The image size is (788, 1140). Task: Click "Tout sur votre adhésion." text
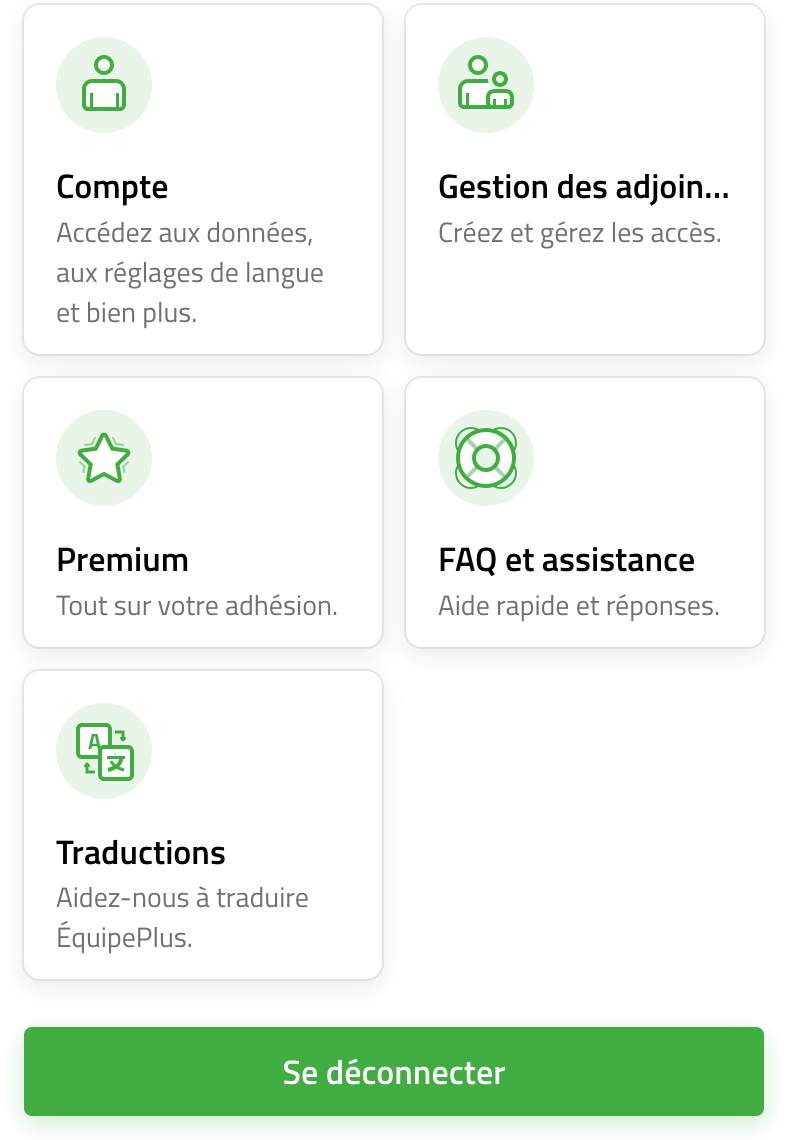click(197, 606)
